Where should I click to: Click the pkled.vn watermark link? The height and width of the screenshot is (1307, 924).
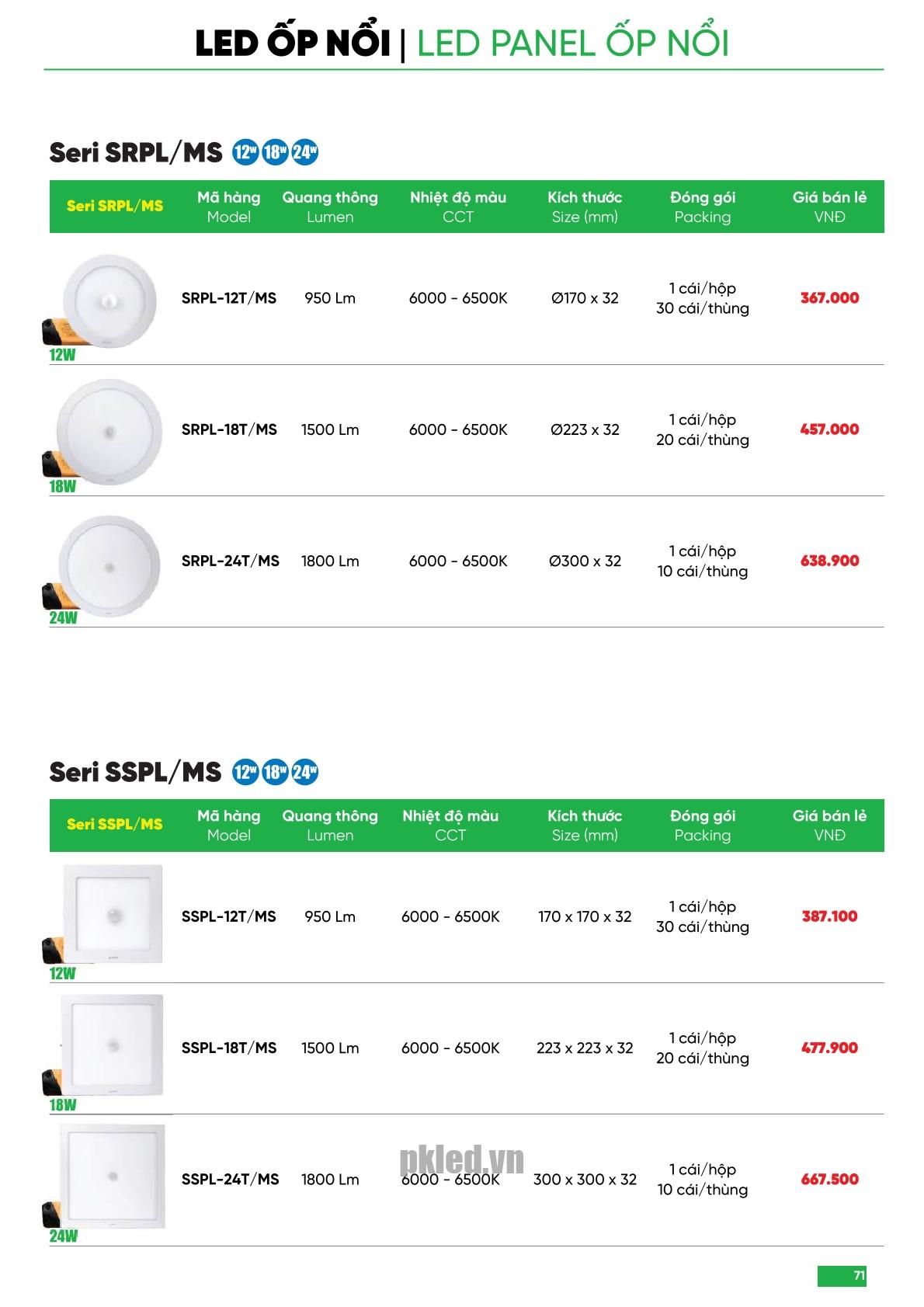[462, 1160]
